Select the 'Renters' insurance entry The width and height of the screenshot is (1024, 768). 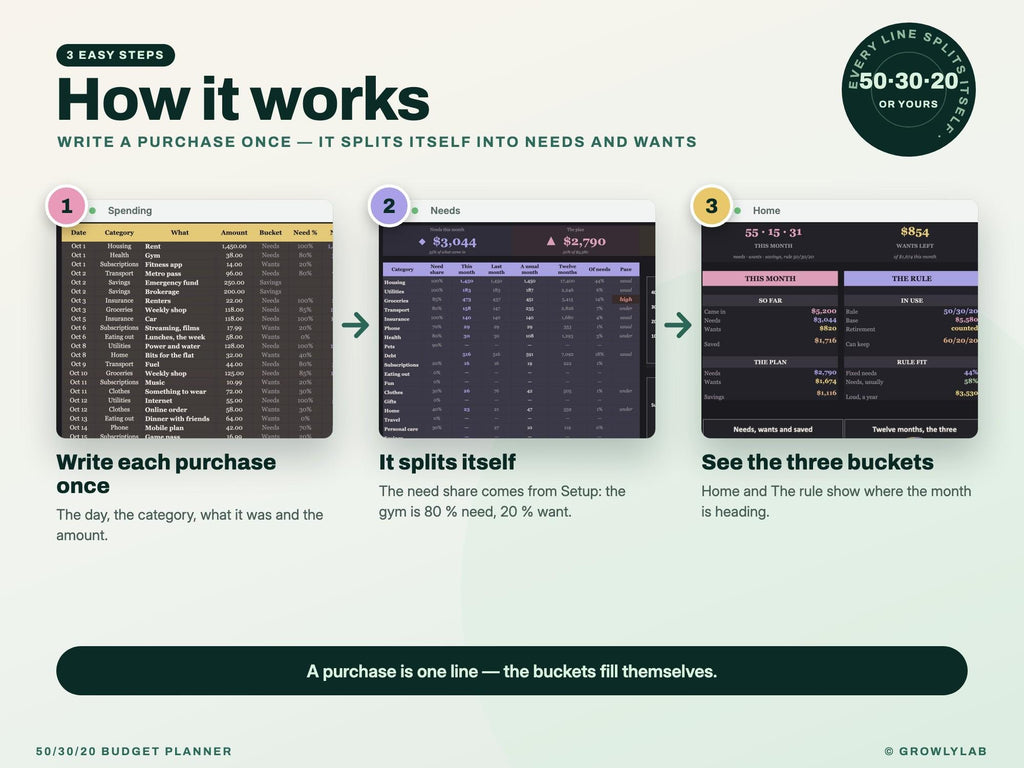click(157, 301)
